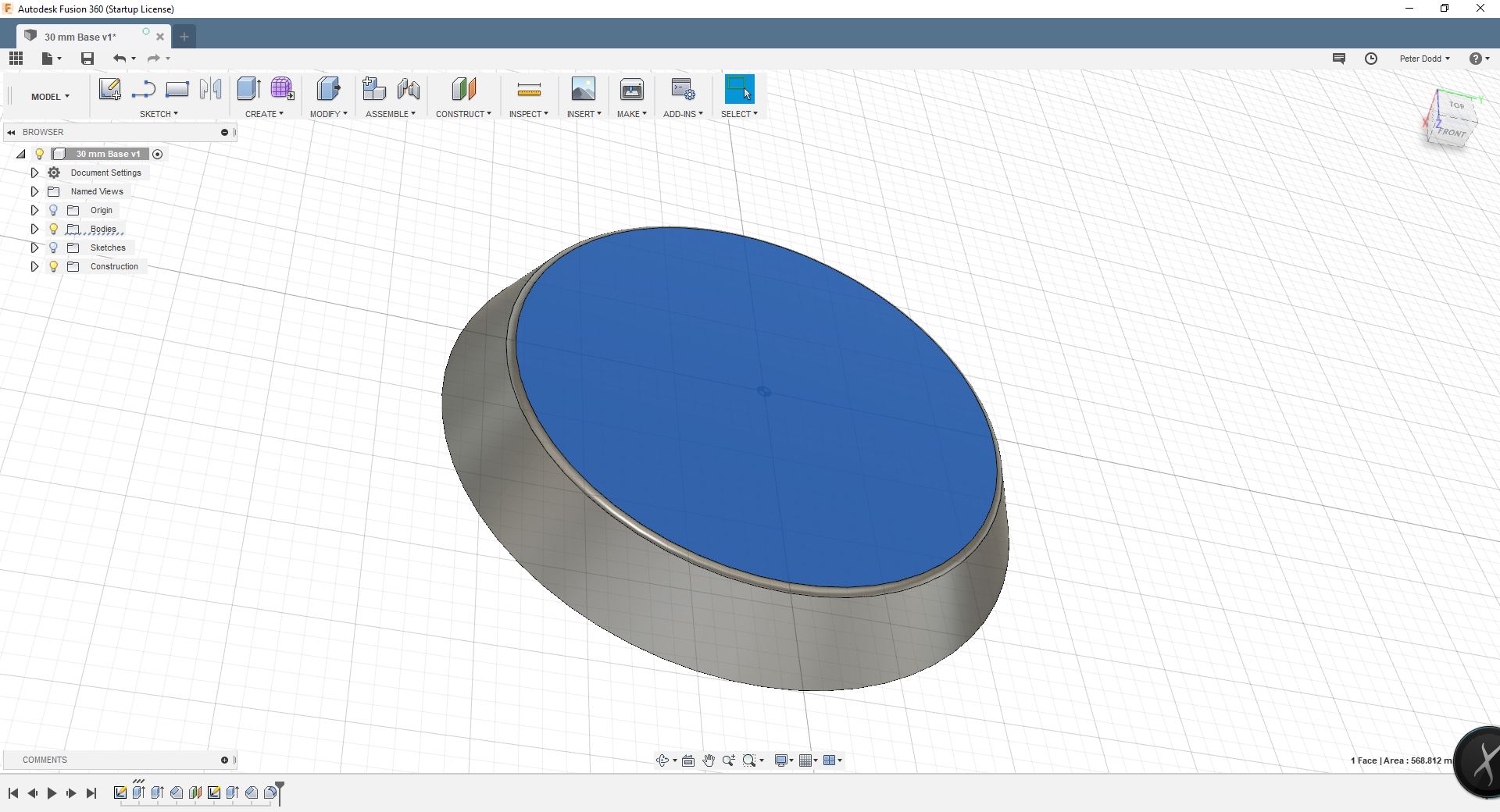Expand the Bodies tree node
This screenshot has width=1500, height=812.
coord(34,229)
